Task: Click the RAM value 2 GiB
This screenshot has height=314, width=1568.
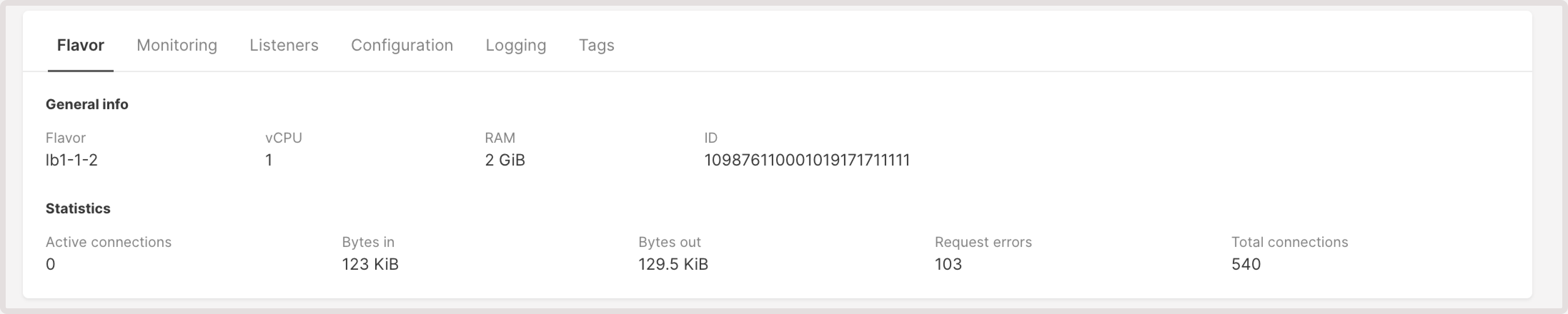Action: coord(505,160)
